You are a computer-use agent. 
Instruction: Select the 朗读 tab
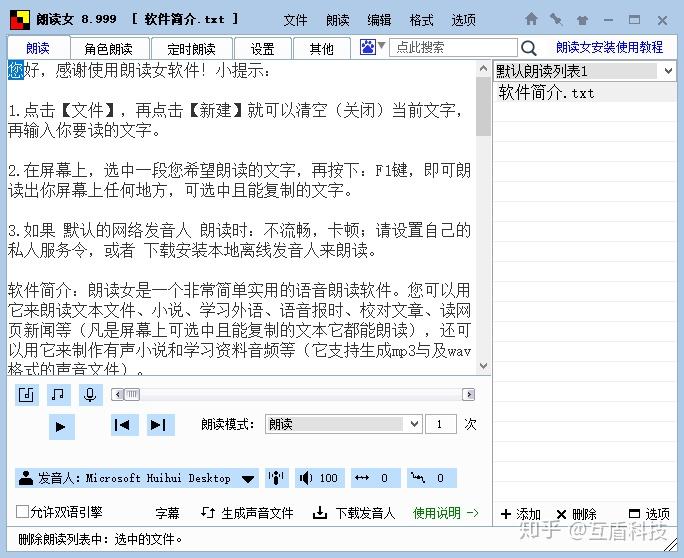pos(38,48)
